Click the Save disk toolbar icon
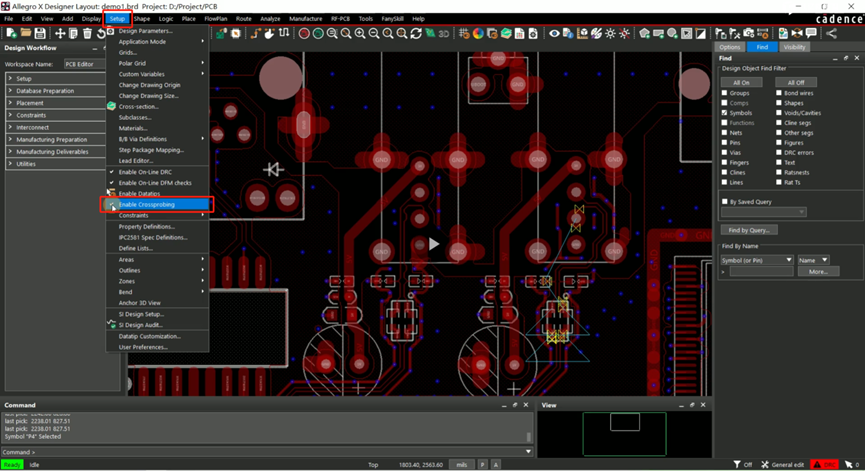Image resolution: width=865 pixels, height=471 pixels. coord(40,34)
